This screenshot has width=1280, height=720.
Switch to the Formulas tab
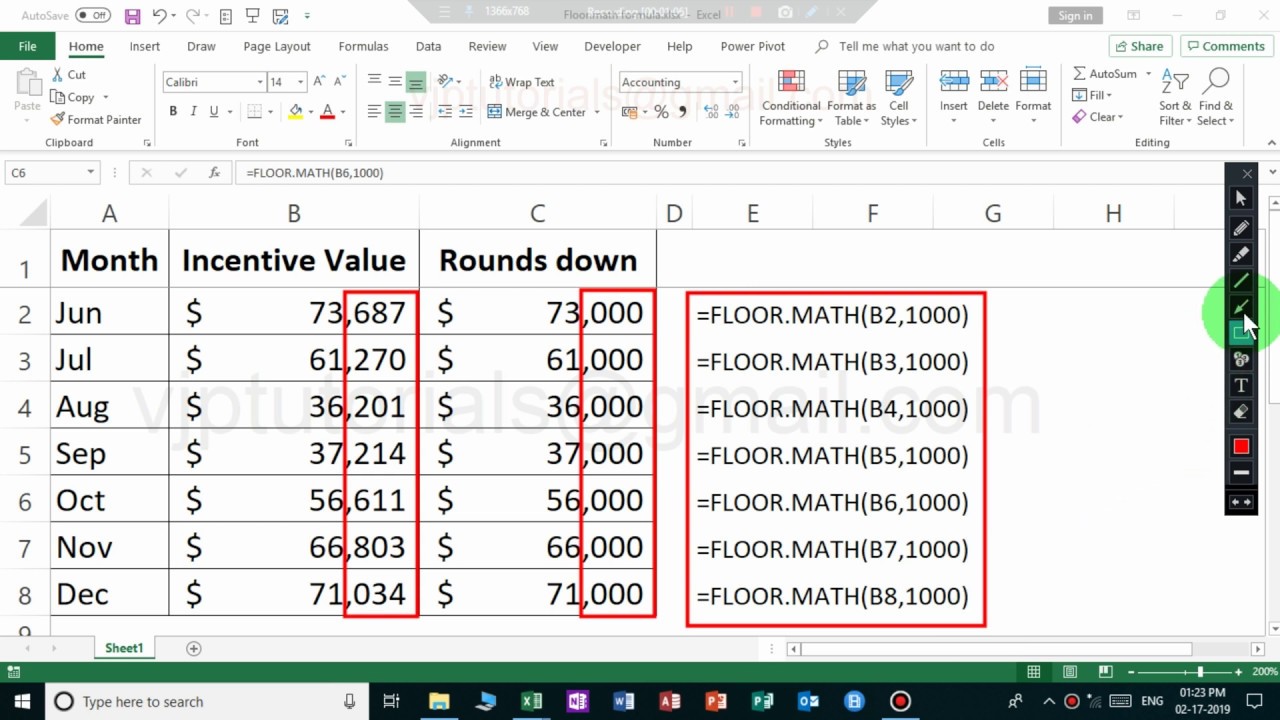click(363, 46)
